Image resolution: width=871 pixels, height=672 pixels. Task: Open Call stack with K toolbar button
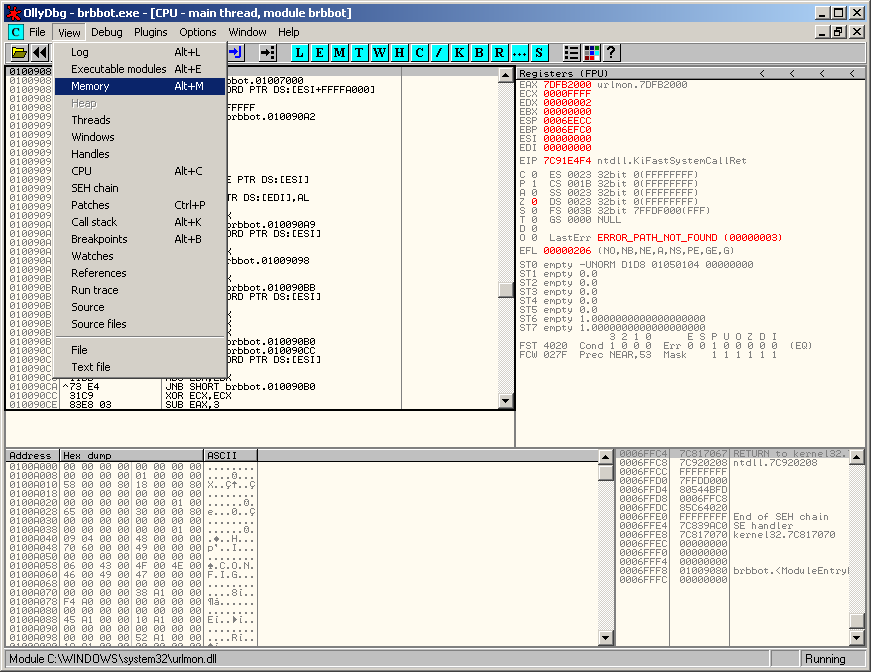click(x=460, y=52)
